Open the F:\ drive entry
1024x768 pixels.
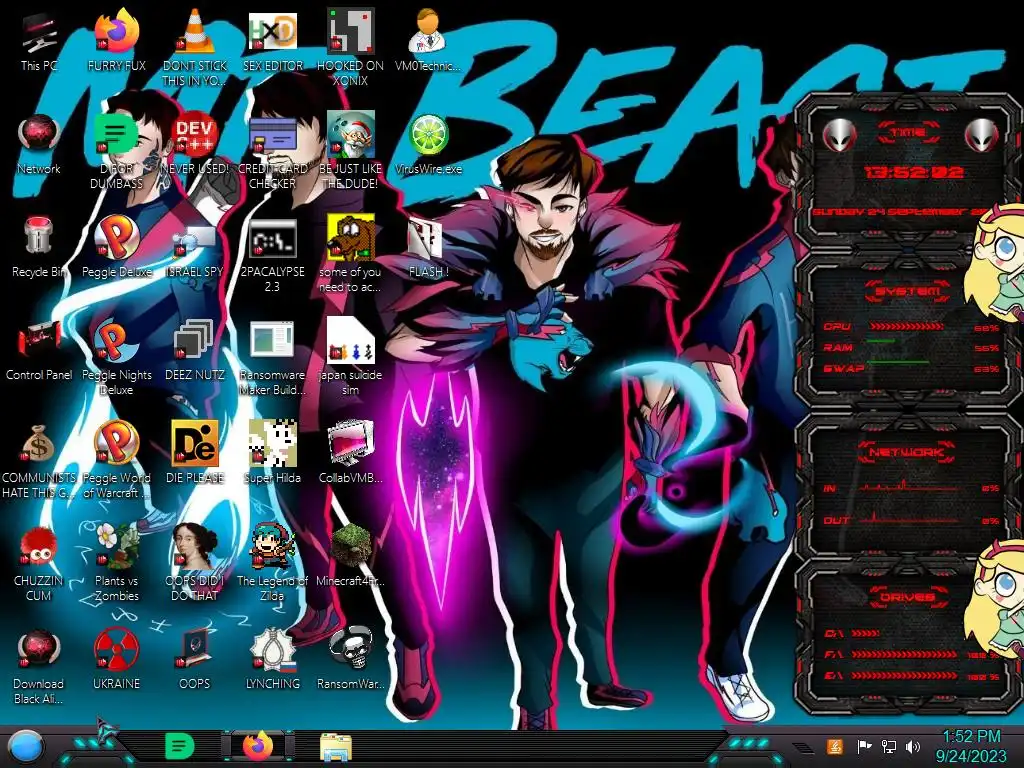911,654
